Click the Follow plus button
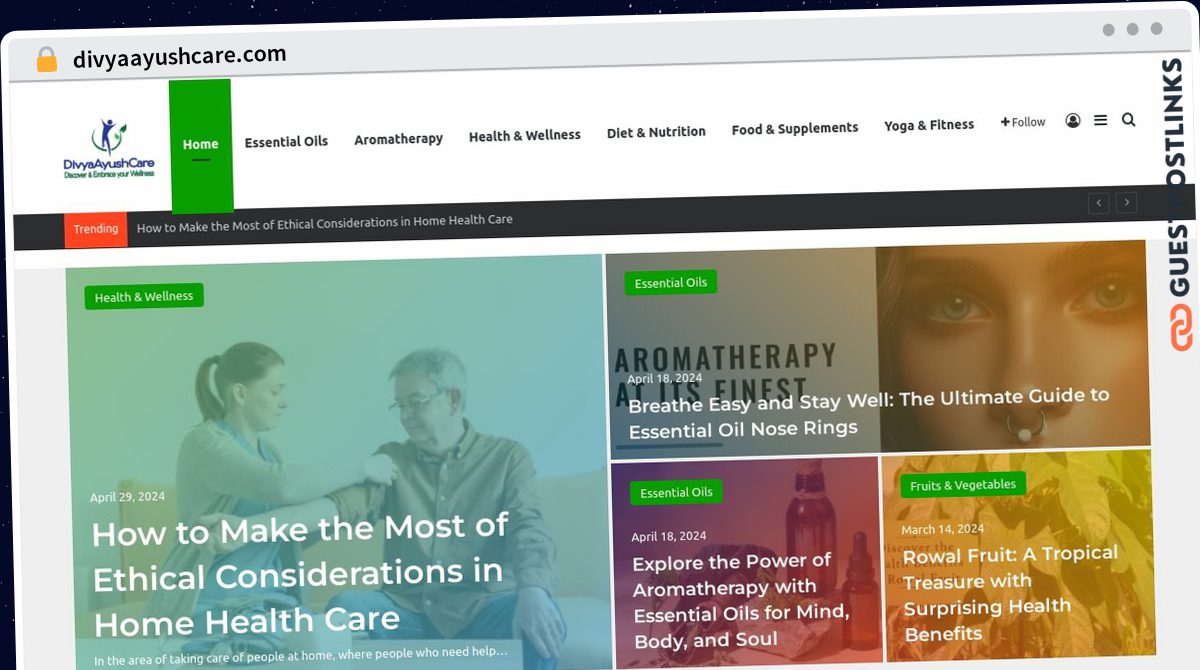This screenshot has width=1200, height=670. (1023, 122)
